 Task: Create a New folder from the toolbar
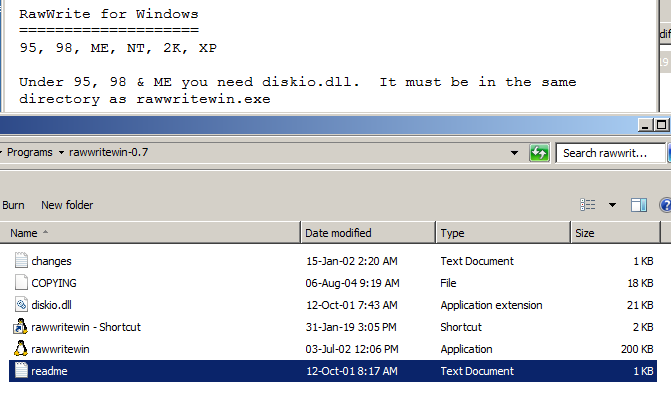67,205
